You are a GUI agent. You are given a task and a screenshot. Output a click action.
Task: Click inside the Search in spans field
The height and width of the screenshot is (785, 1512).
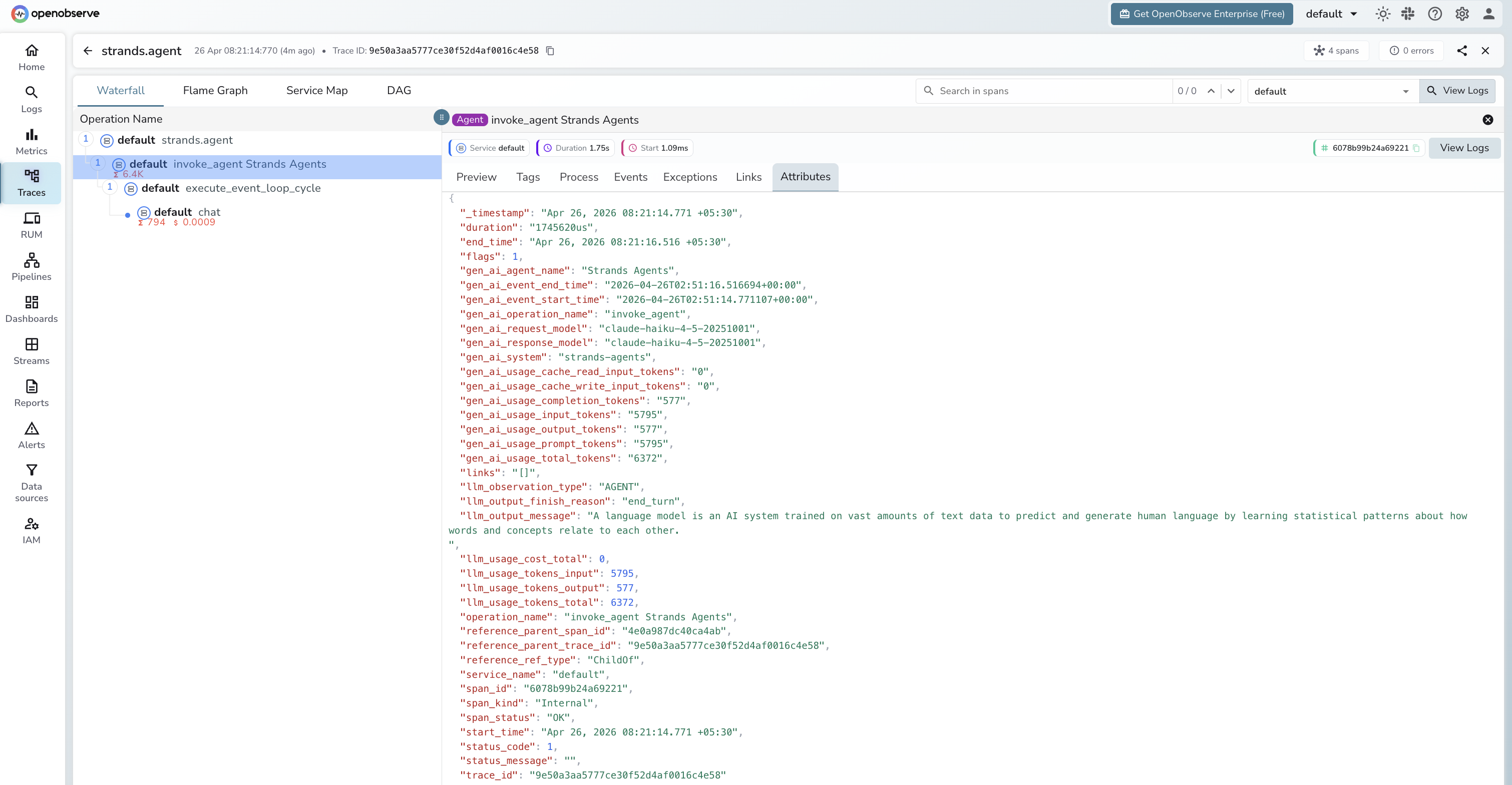(x=1045, y=91)
